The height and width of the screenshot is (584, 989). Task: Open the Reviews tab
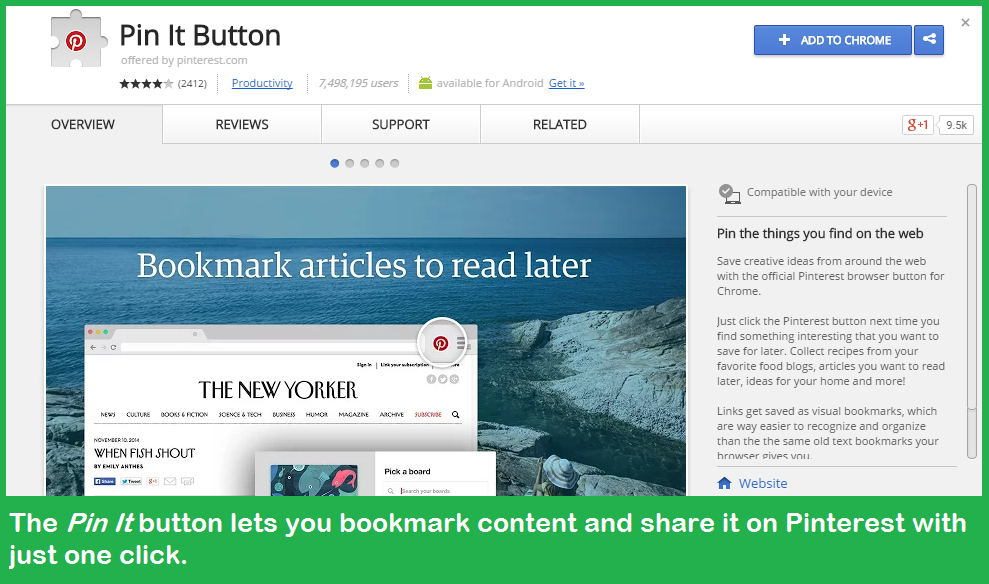point(242,125)
